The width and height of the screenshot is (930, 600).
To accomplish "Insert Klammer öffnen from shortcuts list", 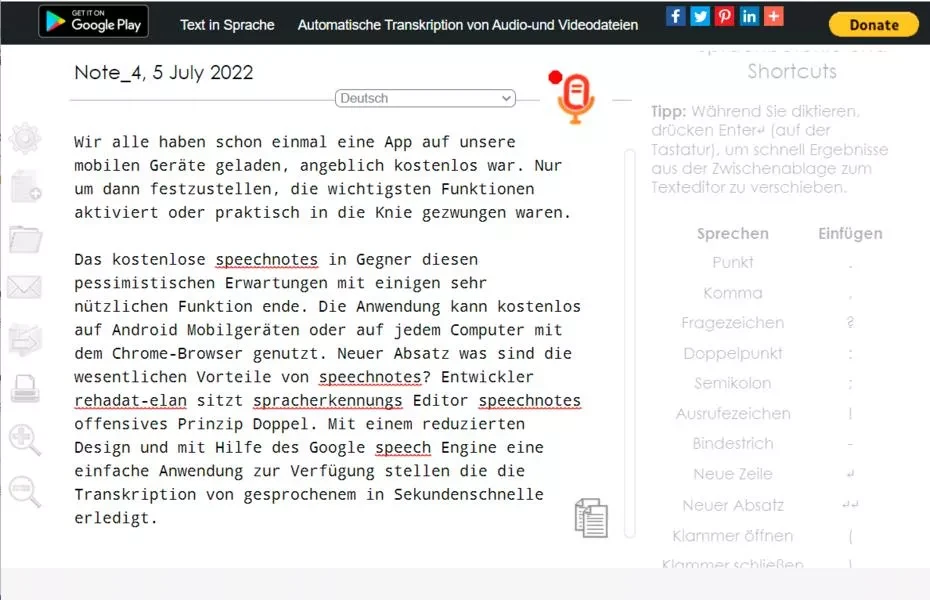I will 732,536.
